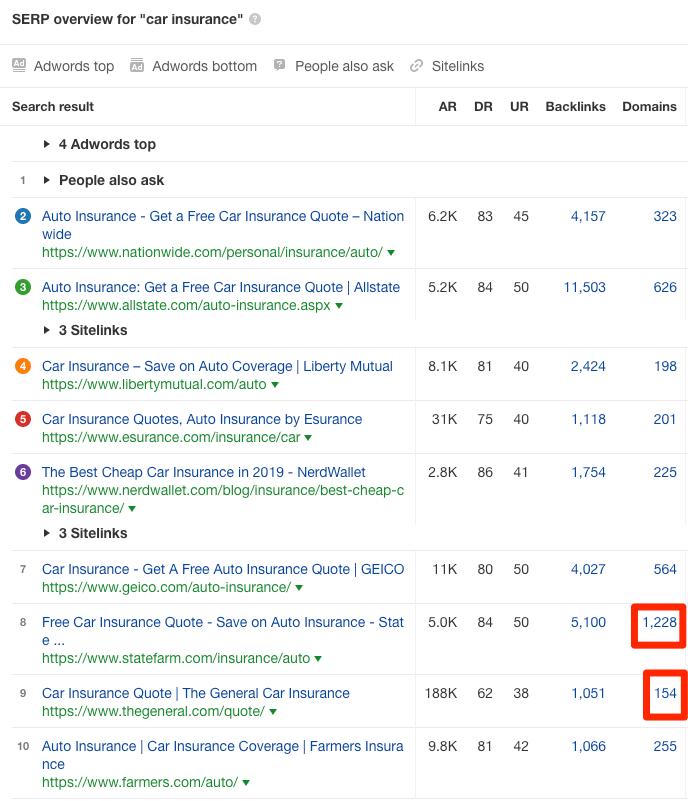Toggle the "Adwords top" filter
Screen dimensions: 688x801
point(63,66)
